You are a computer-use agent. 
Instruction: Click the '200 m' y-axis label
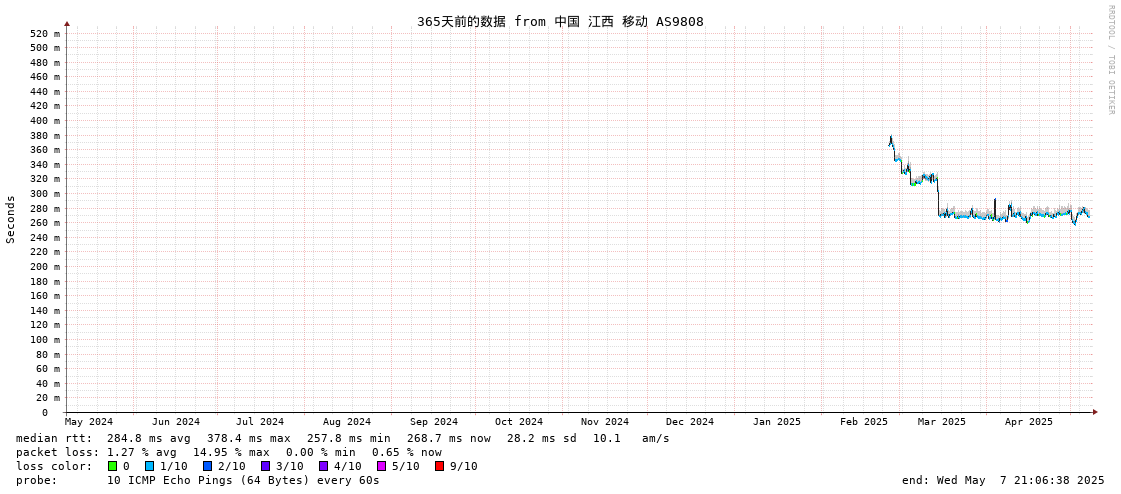(x=46, y=267)
